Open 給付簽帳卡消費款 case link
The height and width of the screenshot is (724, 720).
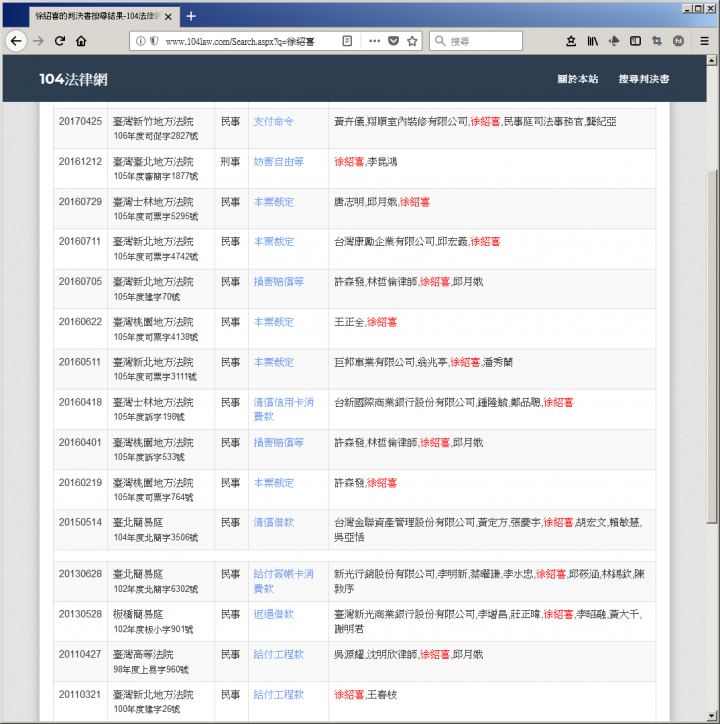coord(284,581)
